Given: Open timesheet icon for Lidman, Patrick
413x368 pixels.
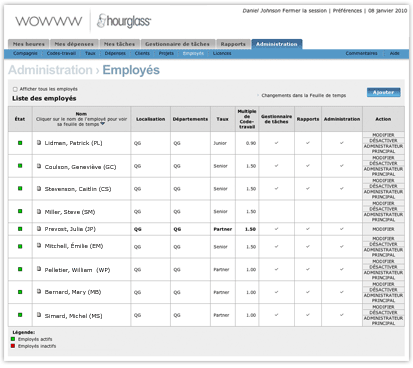Looking at the screenshot, I should tap(39, 142).
